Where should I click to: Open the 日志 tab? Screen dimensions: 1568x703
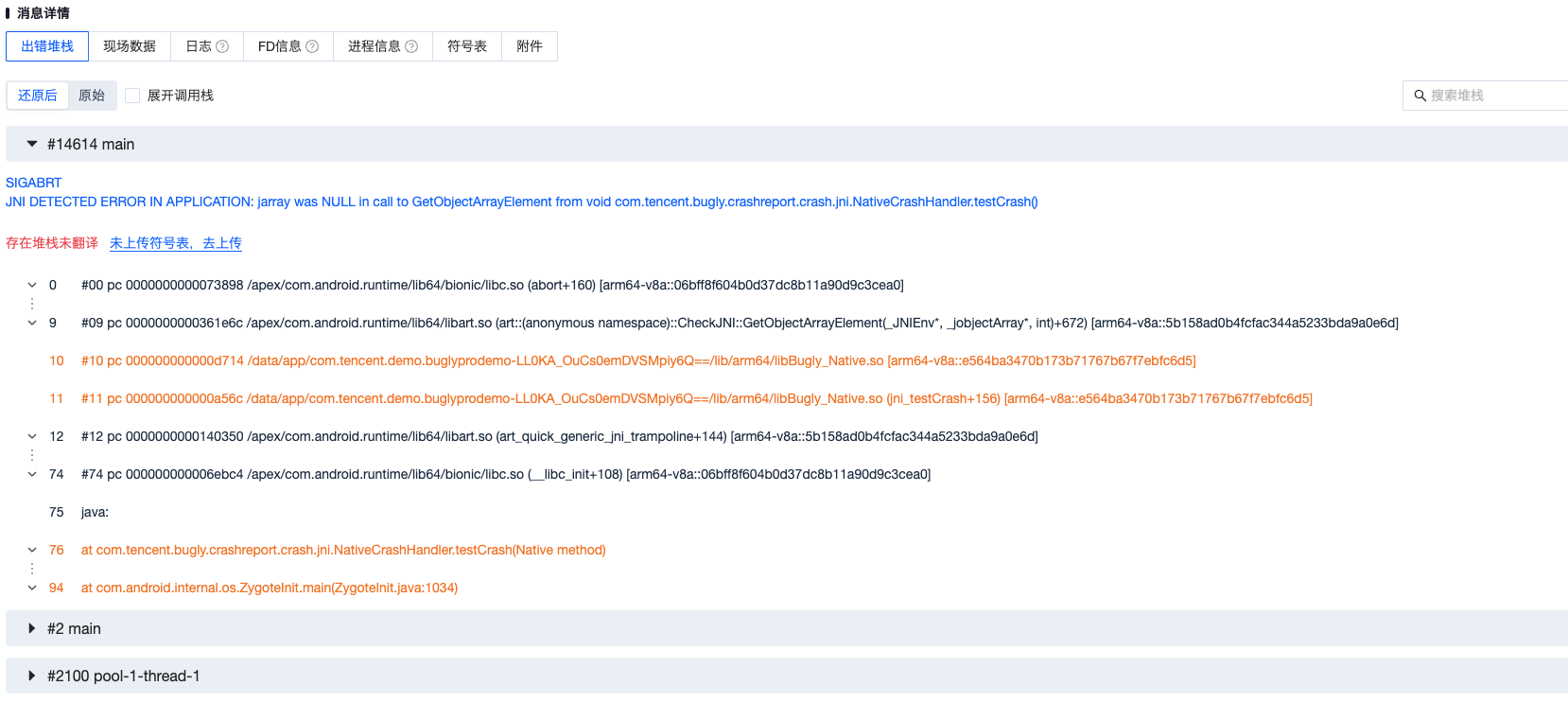coord(207,46)
